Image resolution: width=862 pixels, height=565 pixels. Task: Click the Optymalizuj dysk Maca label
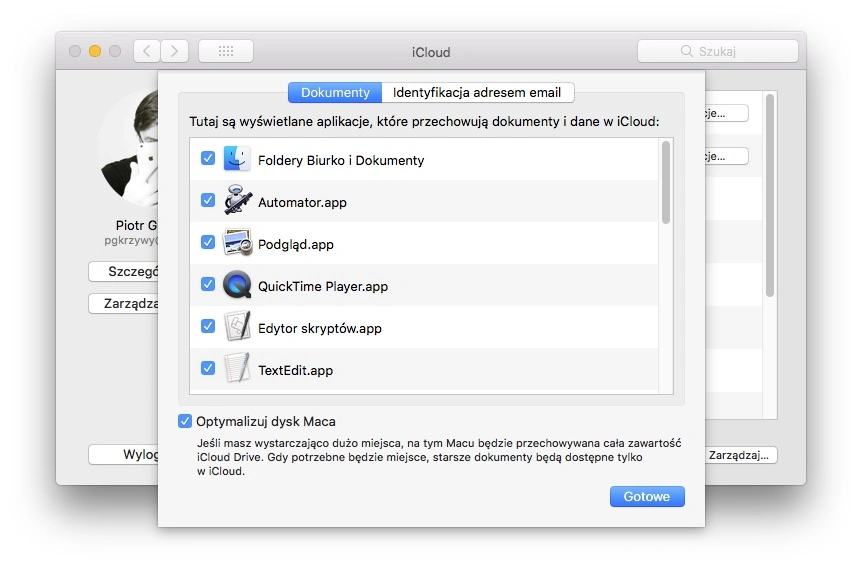click(x=266, y=422)
